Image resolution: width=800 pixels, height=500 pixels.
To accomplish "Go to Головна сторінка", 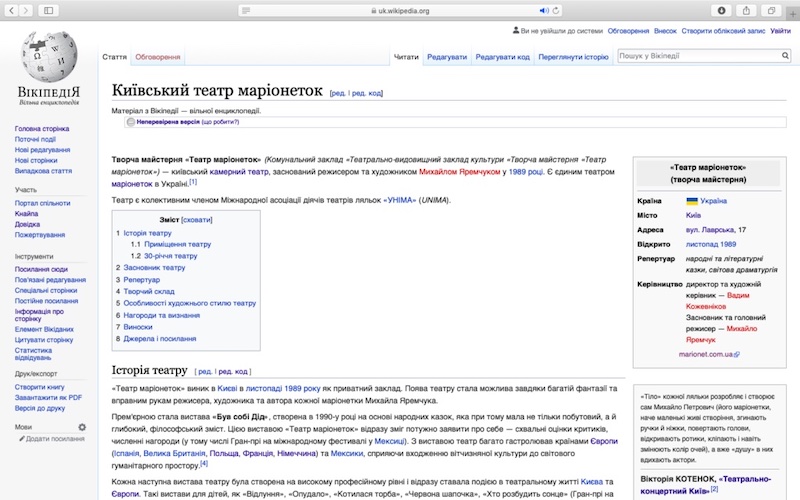I will click(x=42, y=129).
